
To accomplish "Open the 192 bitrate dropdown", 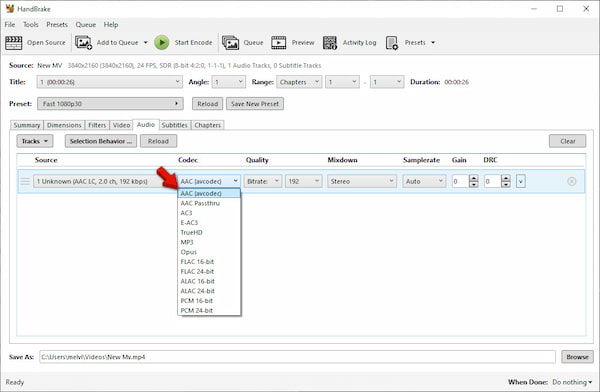I will point(304,181).
